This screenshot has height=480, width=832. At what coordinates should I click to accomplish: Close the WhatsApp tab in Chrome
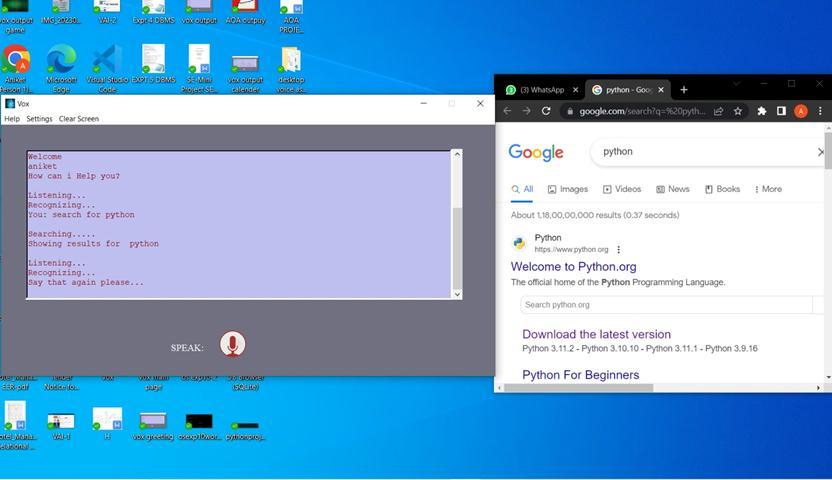click(575, 90)
